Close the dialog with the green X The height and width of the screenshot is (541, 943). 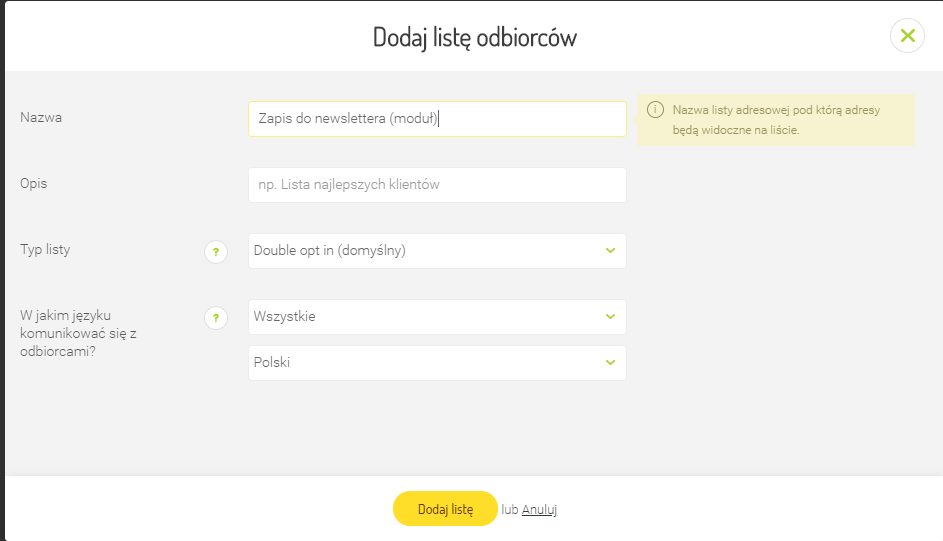(907, 36)
